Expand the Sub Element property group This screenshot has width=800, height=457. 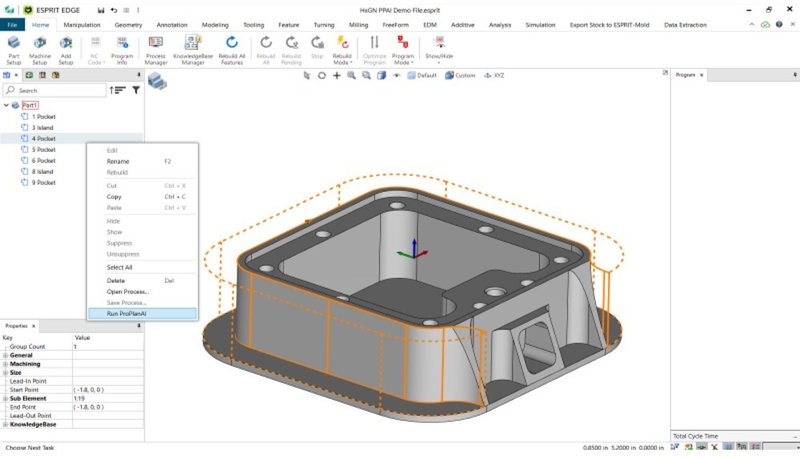coord(5,398)
